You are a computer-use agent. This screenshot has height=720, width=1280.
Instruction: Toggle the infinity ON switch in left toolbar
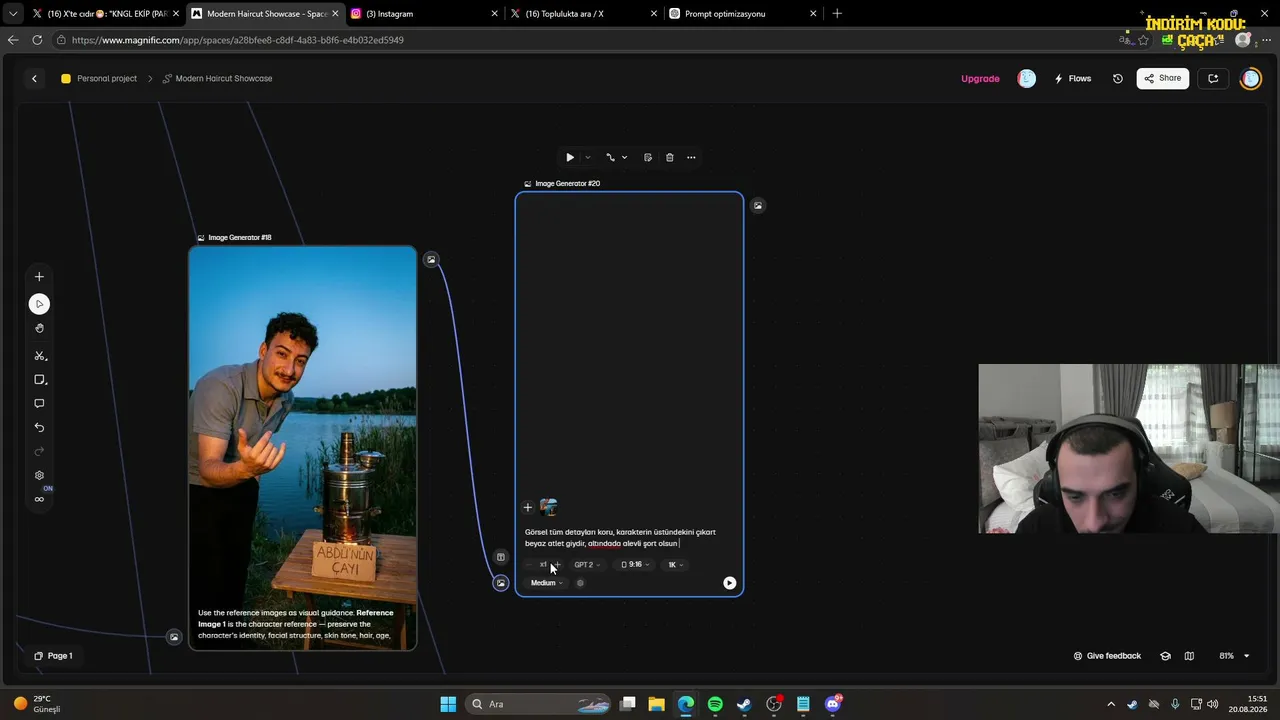point(39,499)
